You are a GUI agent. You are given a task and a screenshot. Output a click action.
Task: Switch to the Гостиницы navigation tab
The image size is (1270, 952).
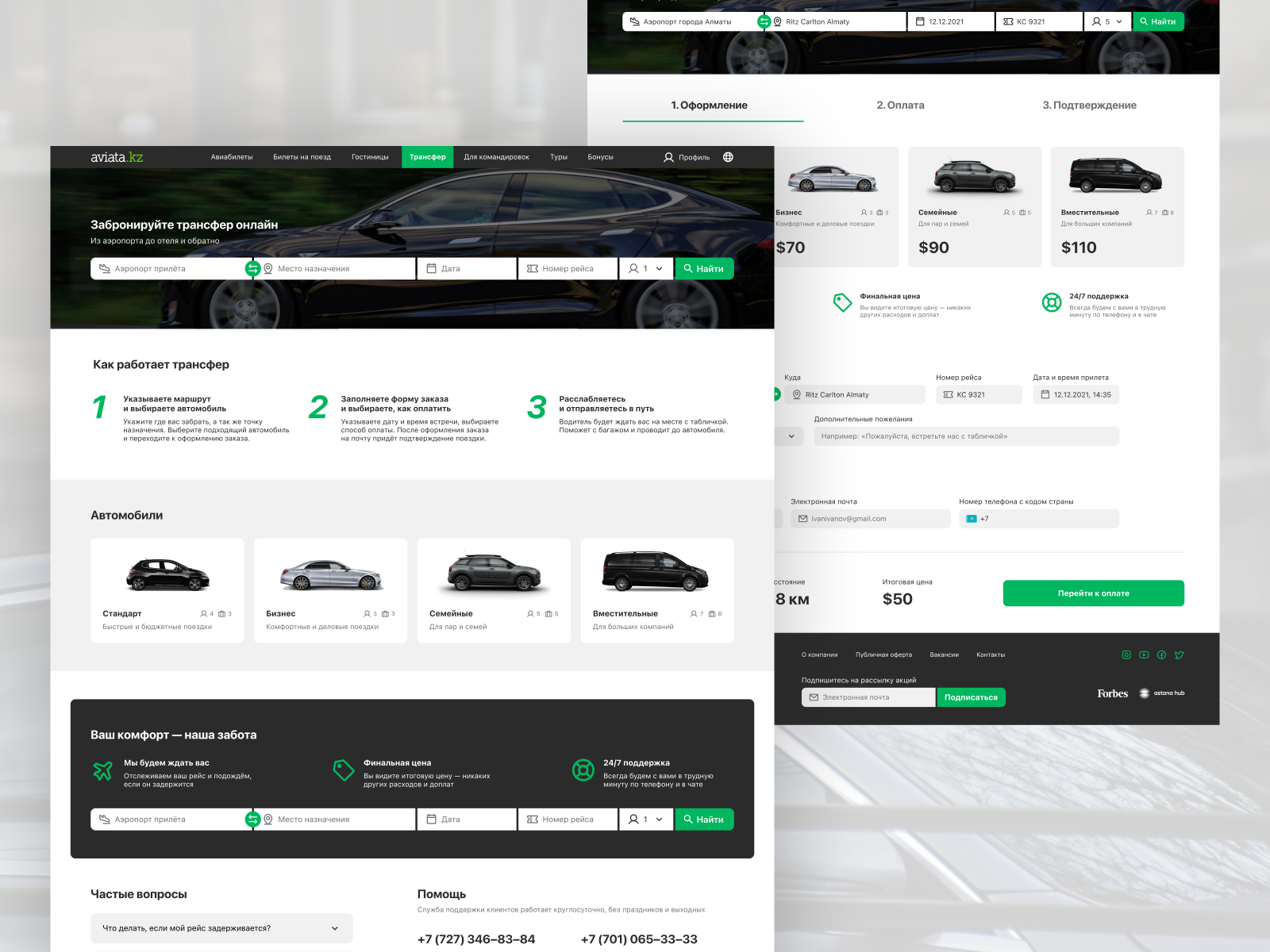point(370,157)
